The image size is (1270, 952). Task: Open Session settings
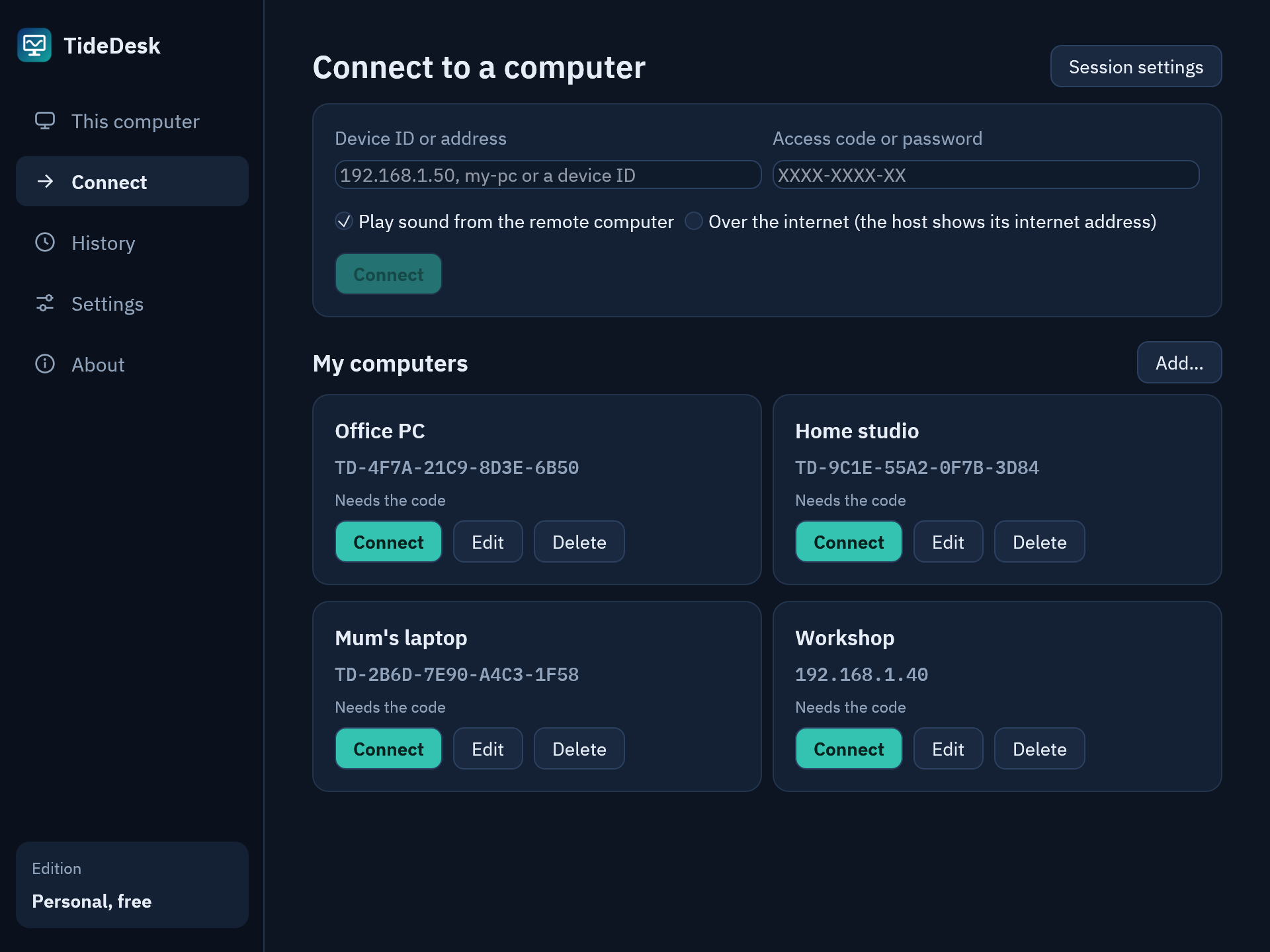tap(1136, 67)
